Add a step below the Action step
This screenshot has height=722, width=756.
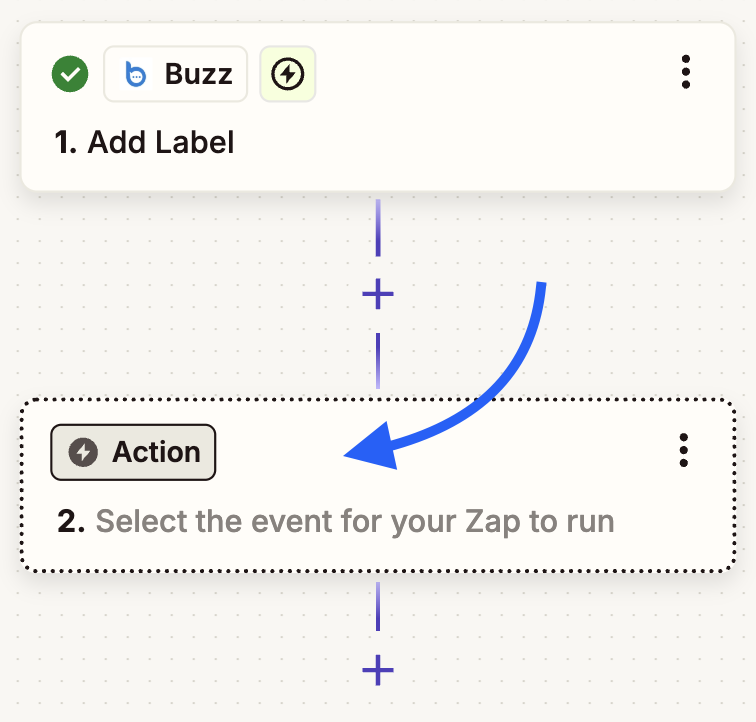tap(377, 670)
